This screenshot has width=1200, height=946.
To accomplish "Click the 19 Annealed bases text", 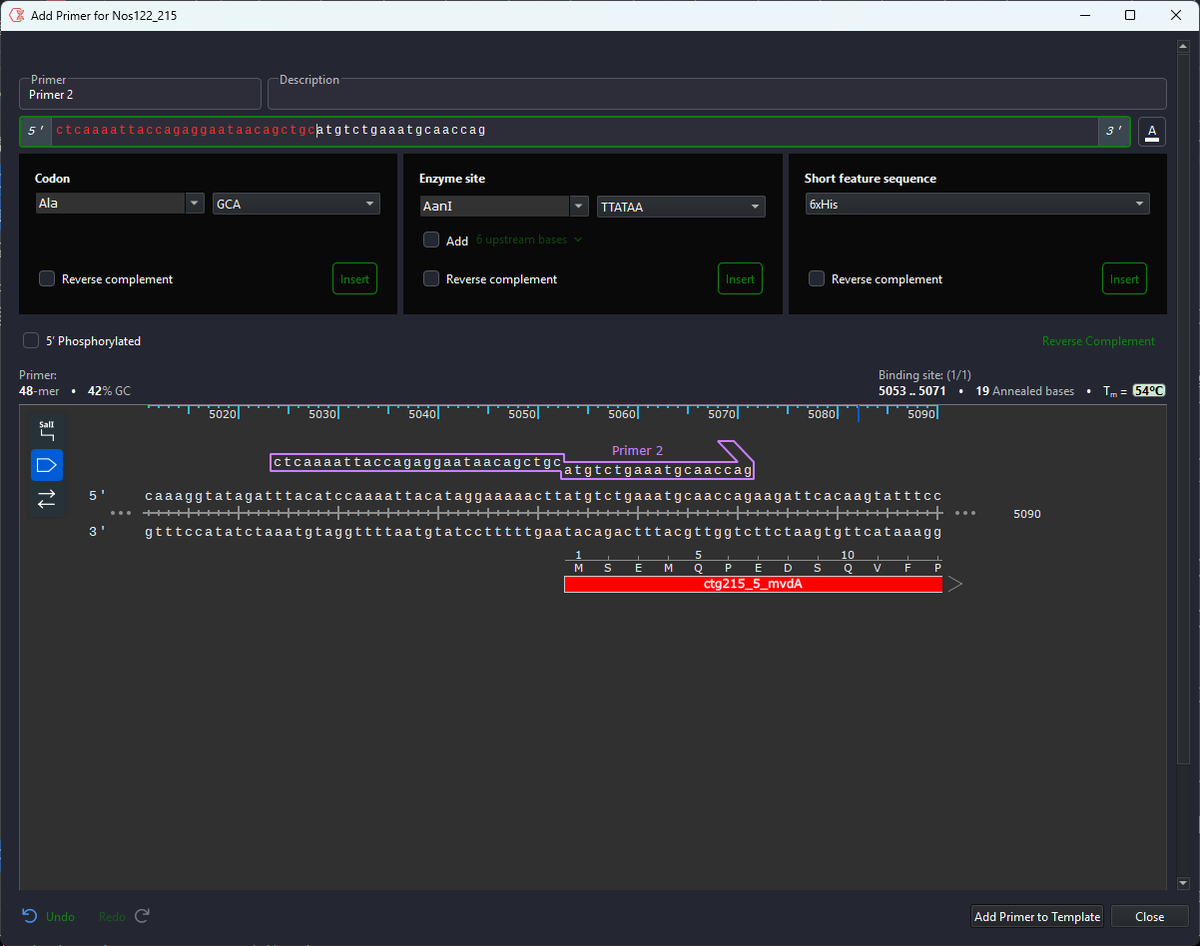I will pos(1025,391).
